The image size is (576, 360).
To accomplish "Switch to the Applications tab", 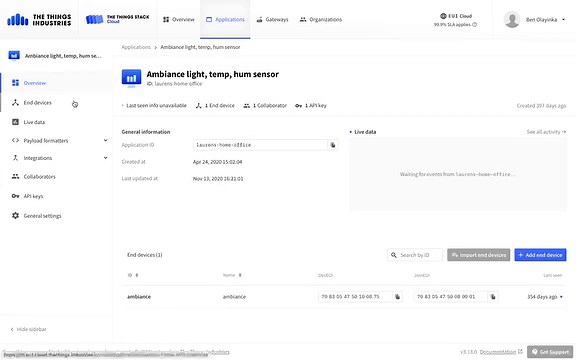I will pyautogui.click(x=225, y=19).
